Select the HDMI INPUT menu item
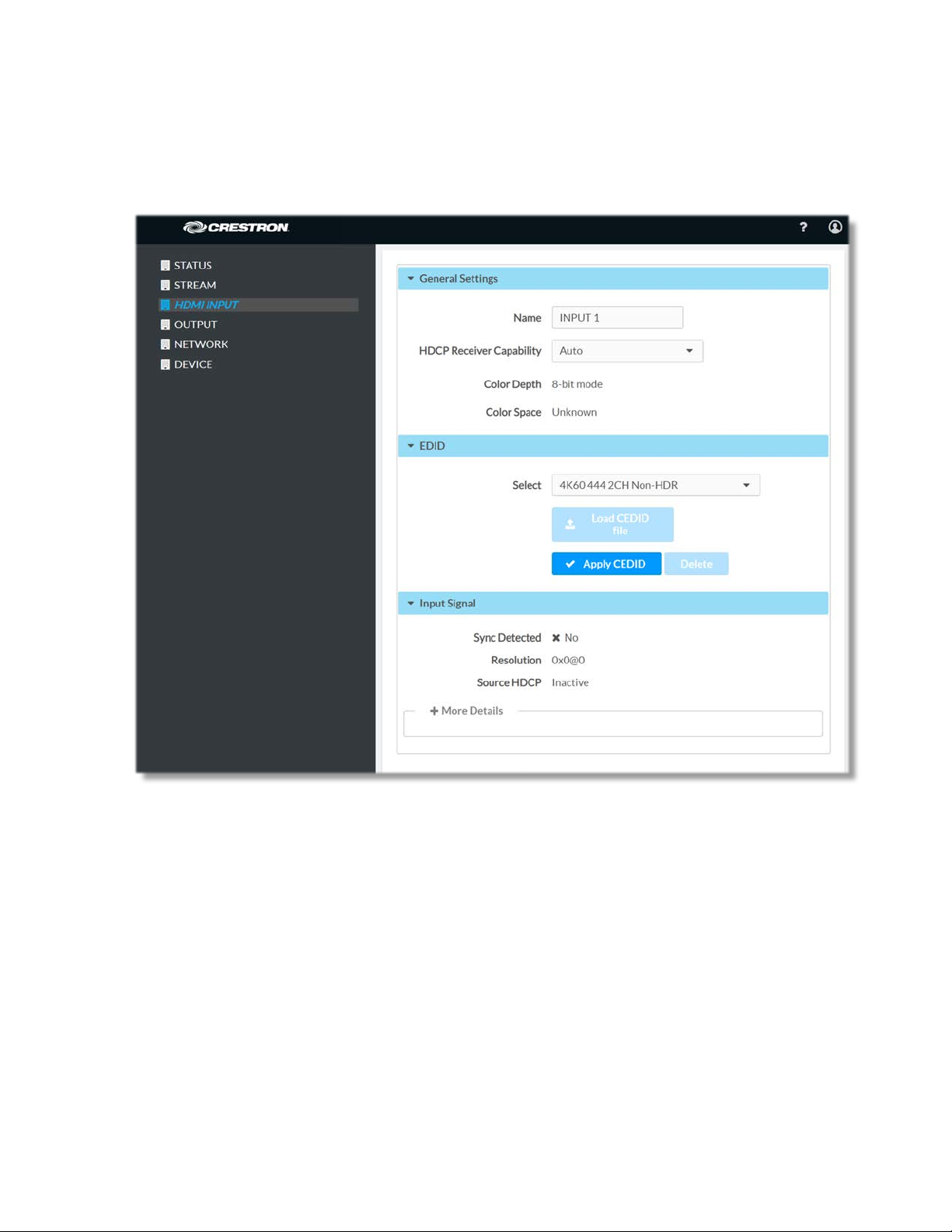952x1232 pixels. tap(258, 305)
